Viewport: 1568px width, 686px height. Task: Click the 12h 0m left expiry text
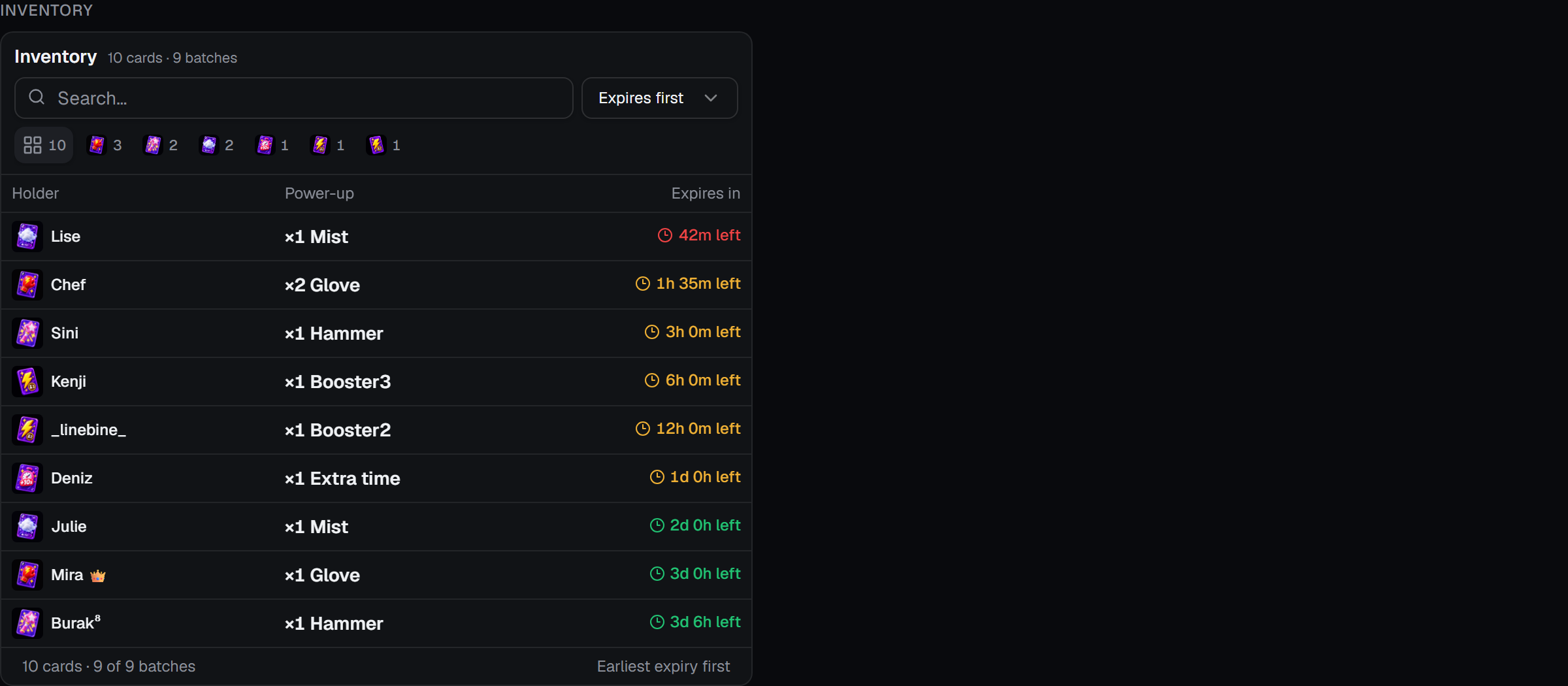click(x=698, y=429)
